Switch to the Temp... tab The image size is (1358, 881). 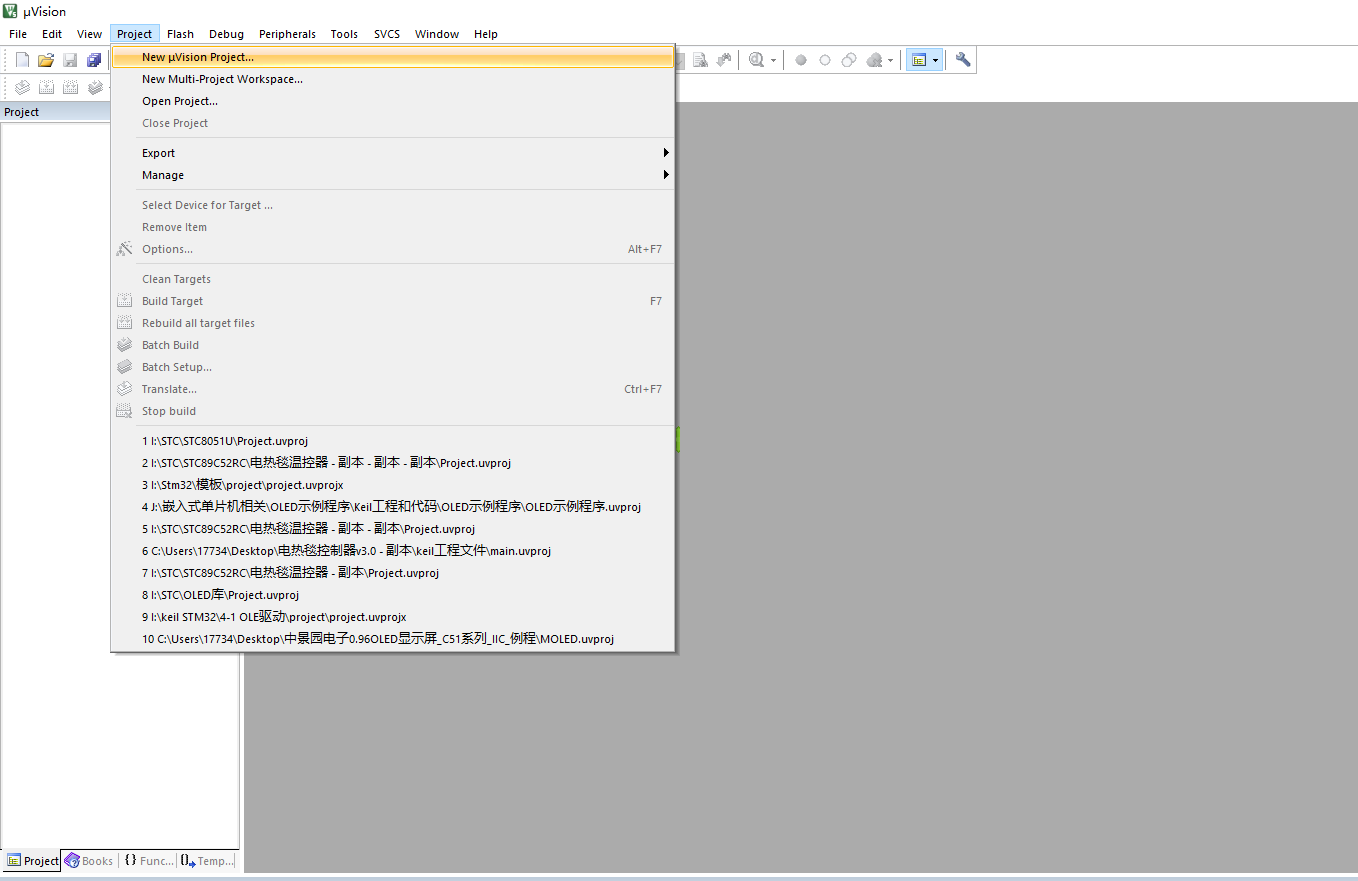(208, 861)
